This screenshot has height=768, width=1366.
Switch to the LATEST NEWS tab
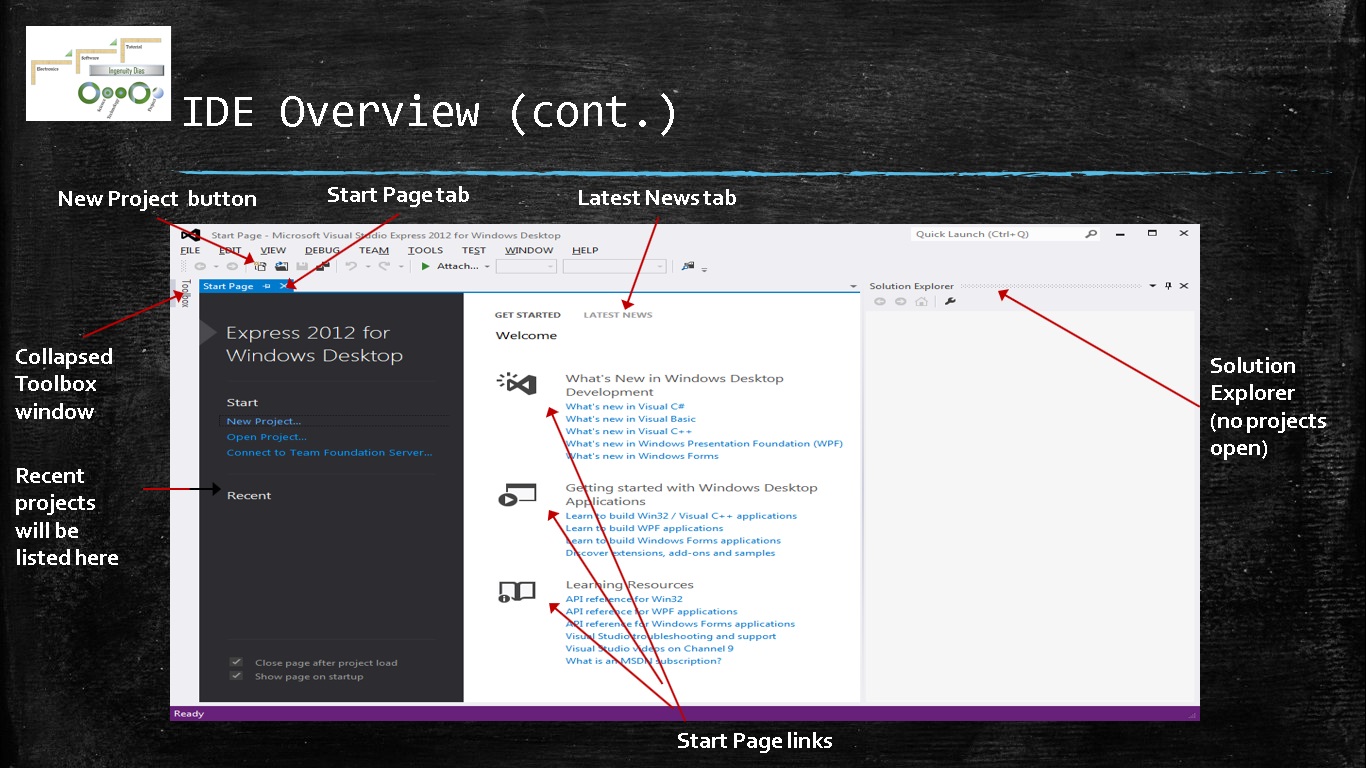pyautogui.click(x=618, y=315)
